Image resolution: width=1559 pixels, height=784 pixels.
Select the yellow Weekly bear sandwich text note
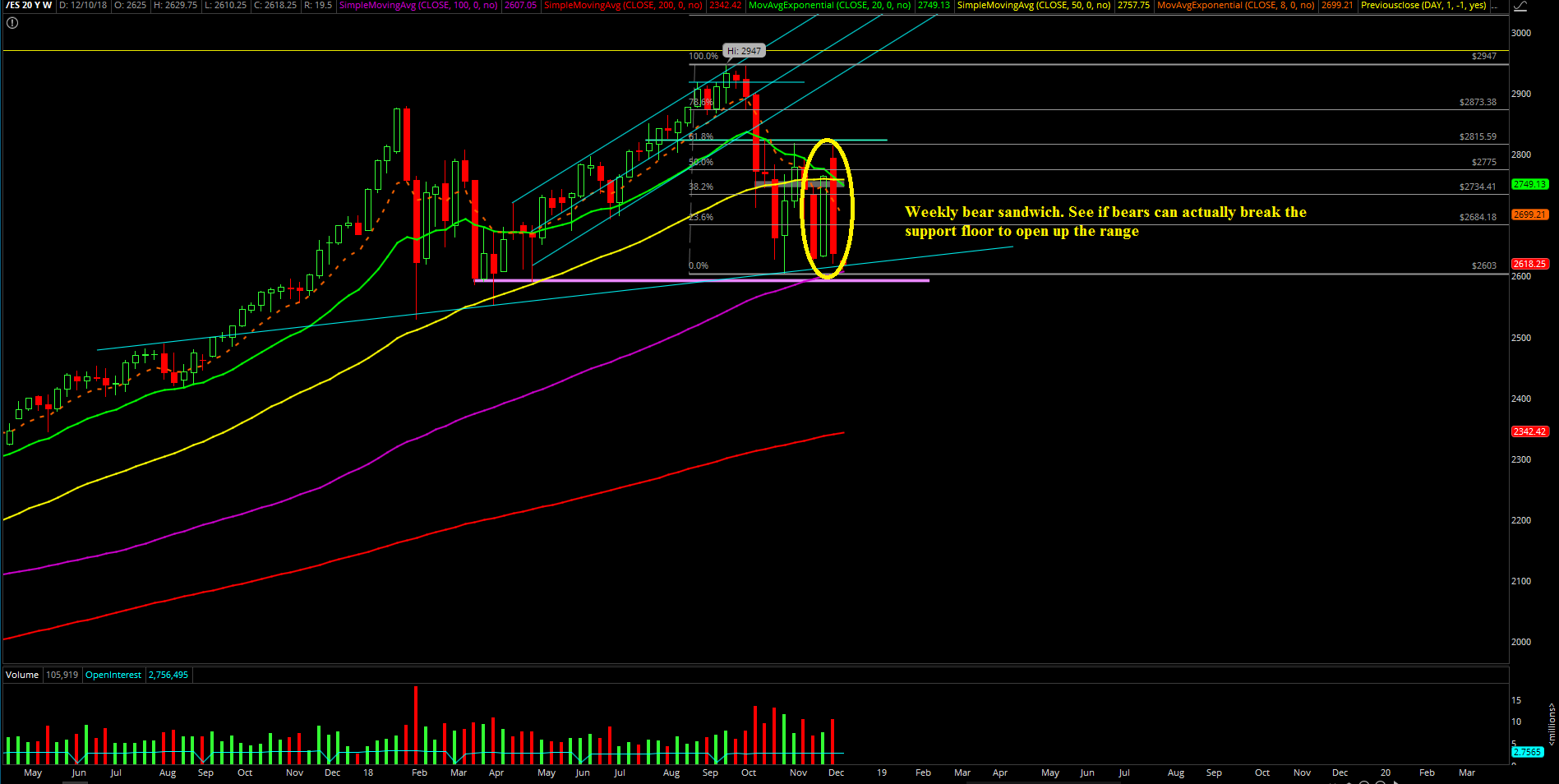pyautogui.click(x=1105, y=221)
